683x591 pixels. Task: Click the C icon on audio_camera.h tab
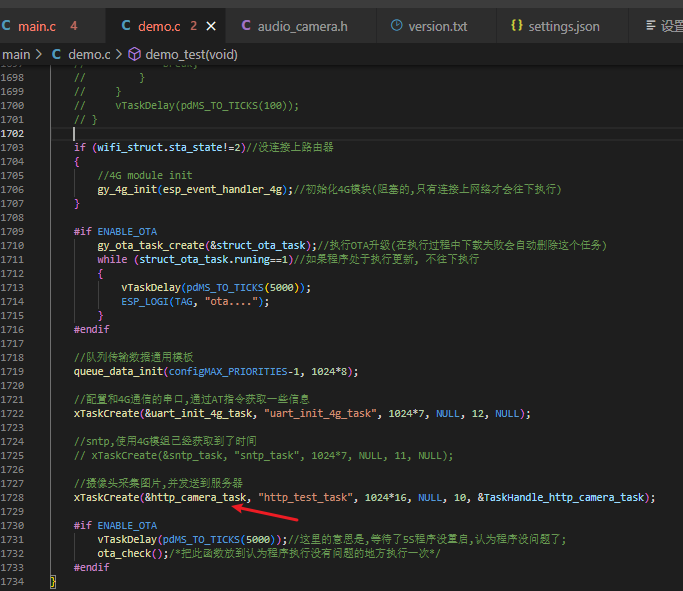coord(246,26)
